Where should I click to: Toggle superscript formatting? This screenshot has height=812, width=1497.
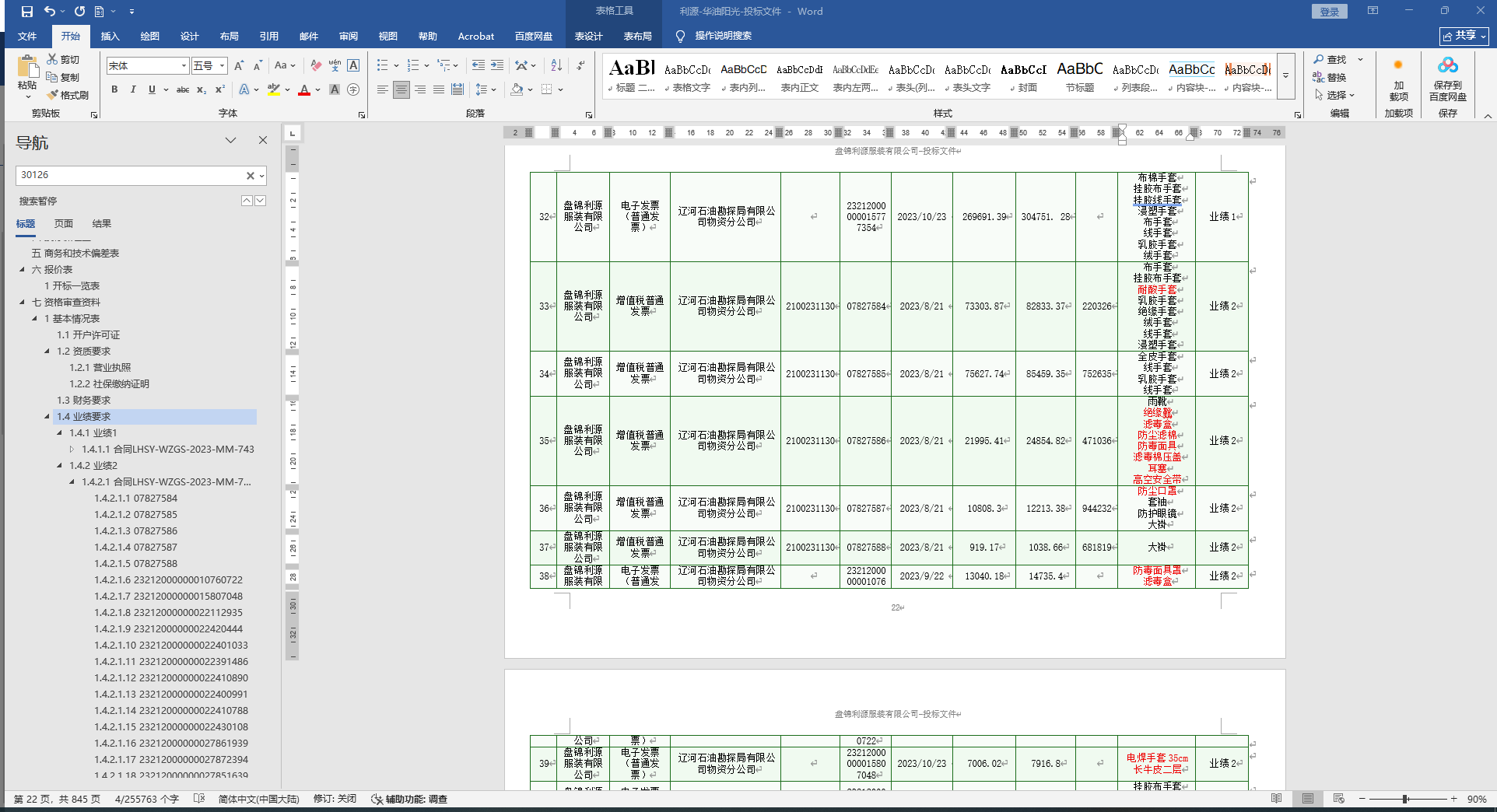(220, 89)
